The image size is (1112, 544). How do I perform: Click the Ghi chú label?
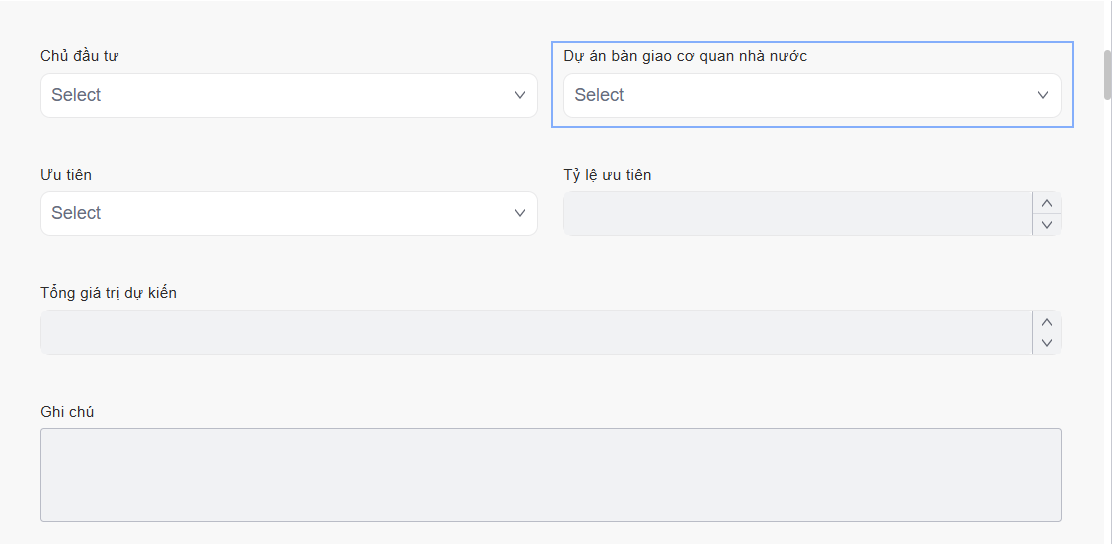(x=67, y=411)
